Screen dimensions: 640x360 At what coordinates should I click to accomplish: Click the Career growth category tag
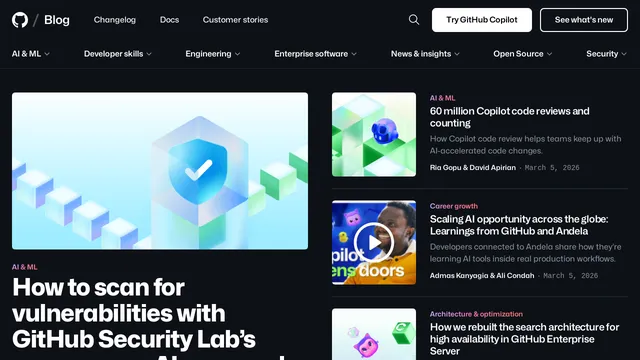click(453, 206)
